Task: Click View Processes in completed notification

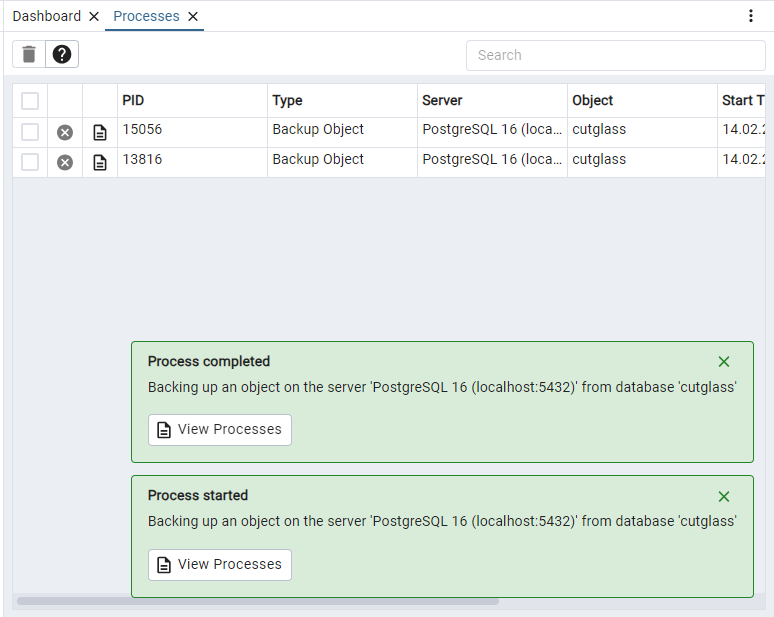Action: [220, 430]
